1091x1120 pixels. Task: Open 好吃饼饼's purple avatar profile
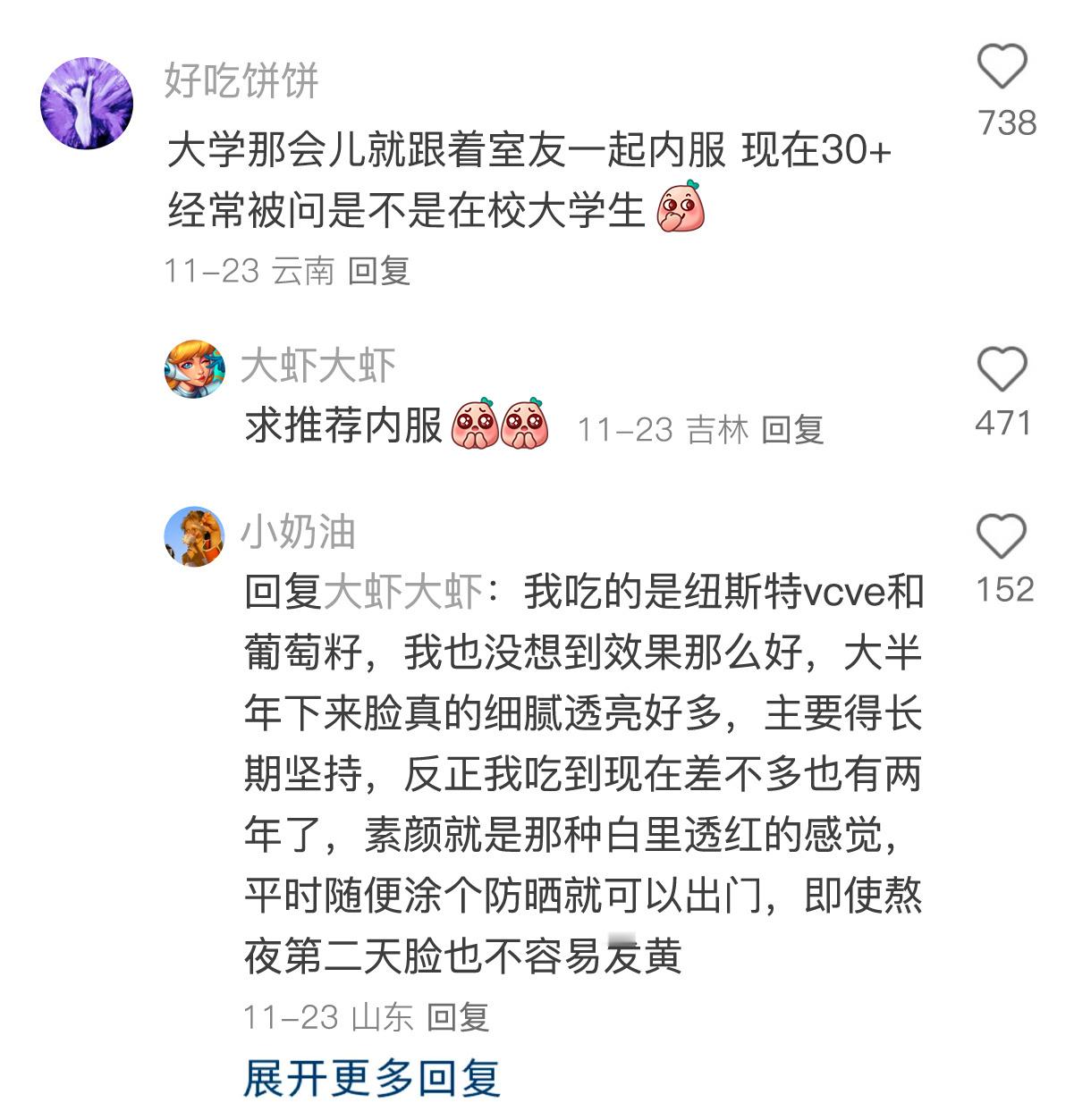coord(87,103)
